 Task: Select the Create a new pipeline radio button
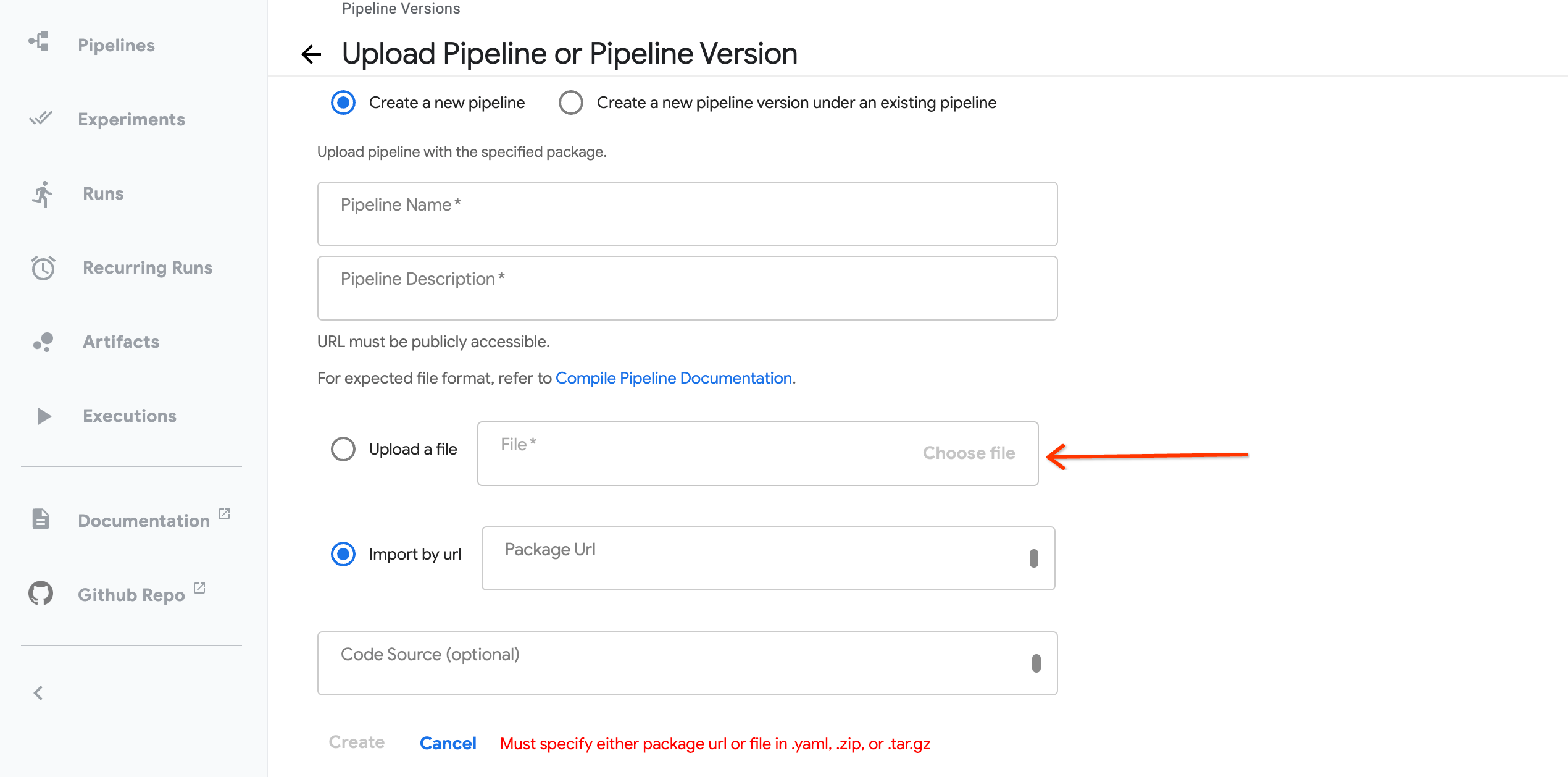click(343, 103)
